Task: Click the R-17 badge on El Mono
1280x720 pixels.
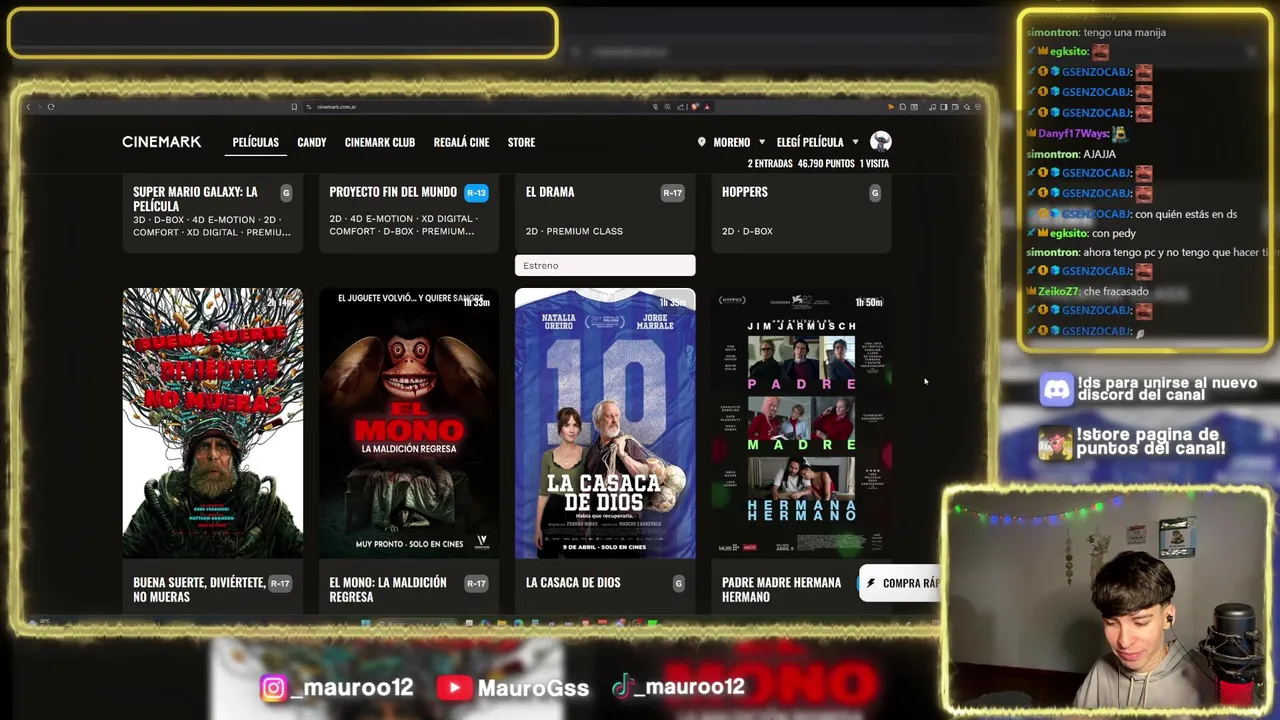Action: point(476,583)
